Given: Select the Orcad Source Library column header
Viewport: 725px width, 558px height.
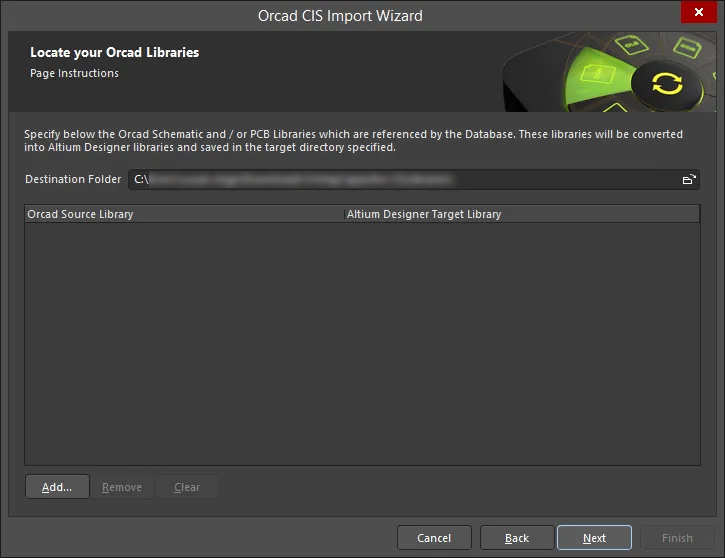Looking at the screenshot, I should coord(184,214).
